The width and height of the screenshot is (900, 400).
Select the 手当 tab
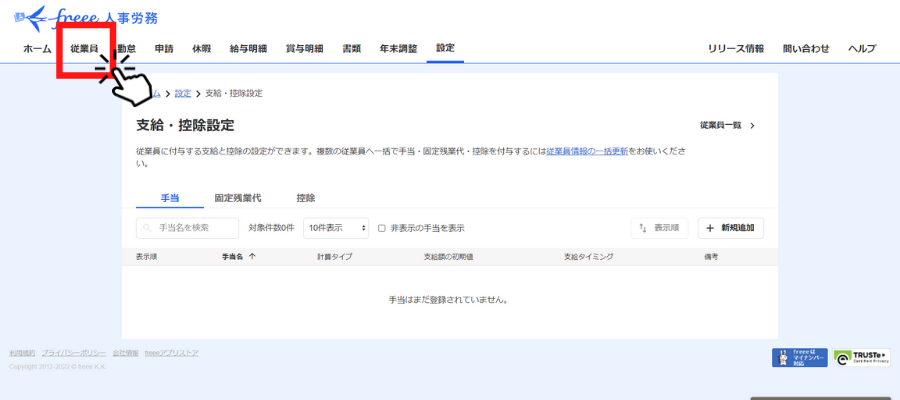[170, 198]
